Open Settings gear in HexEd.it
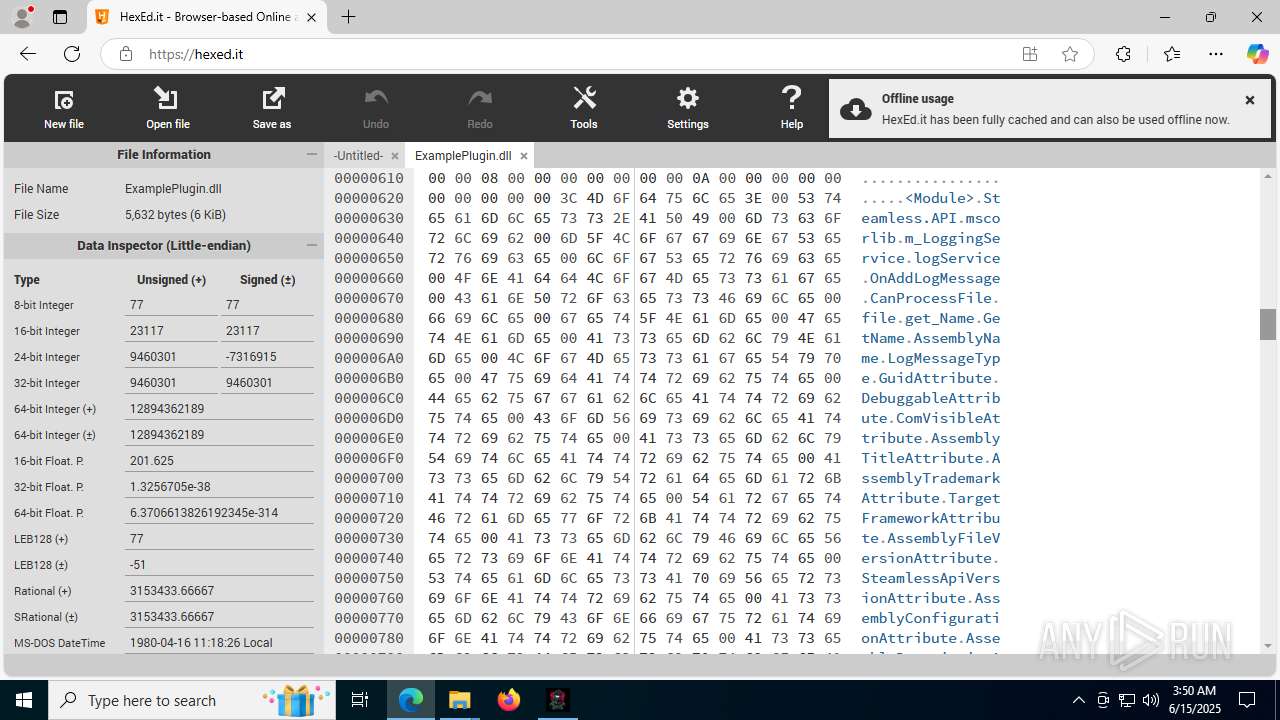The height and width of the screenshot is (720, 1280). (688, 108)
